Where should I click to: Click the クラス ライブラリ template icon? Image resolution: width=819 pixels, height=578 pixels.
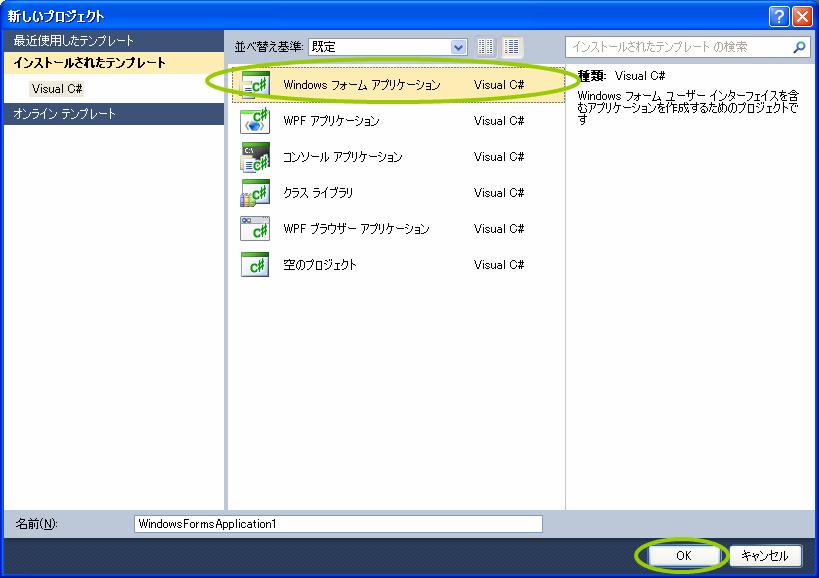pyautogui.click(x=255, y=193)
